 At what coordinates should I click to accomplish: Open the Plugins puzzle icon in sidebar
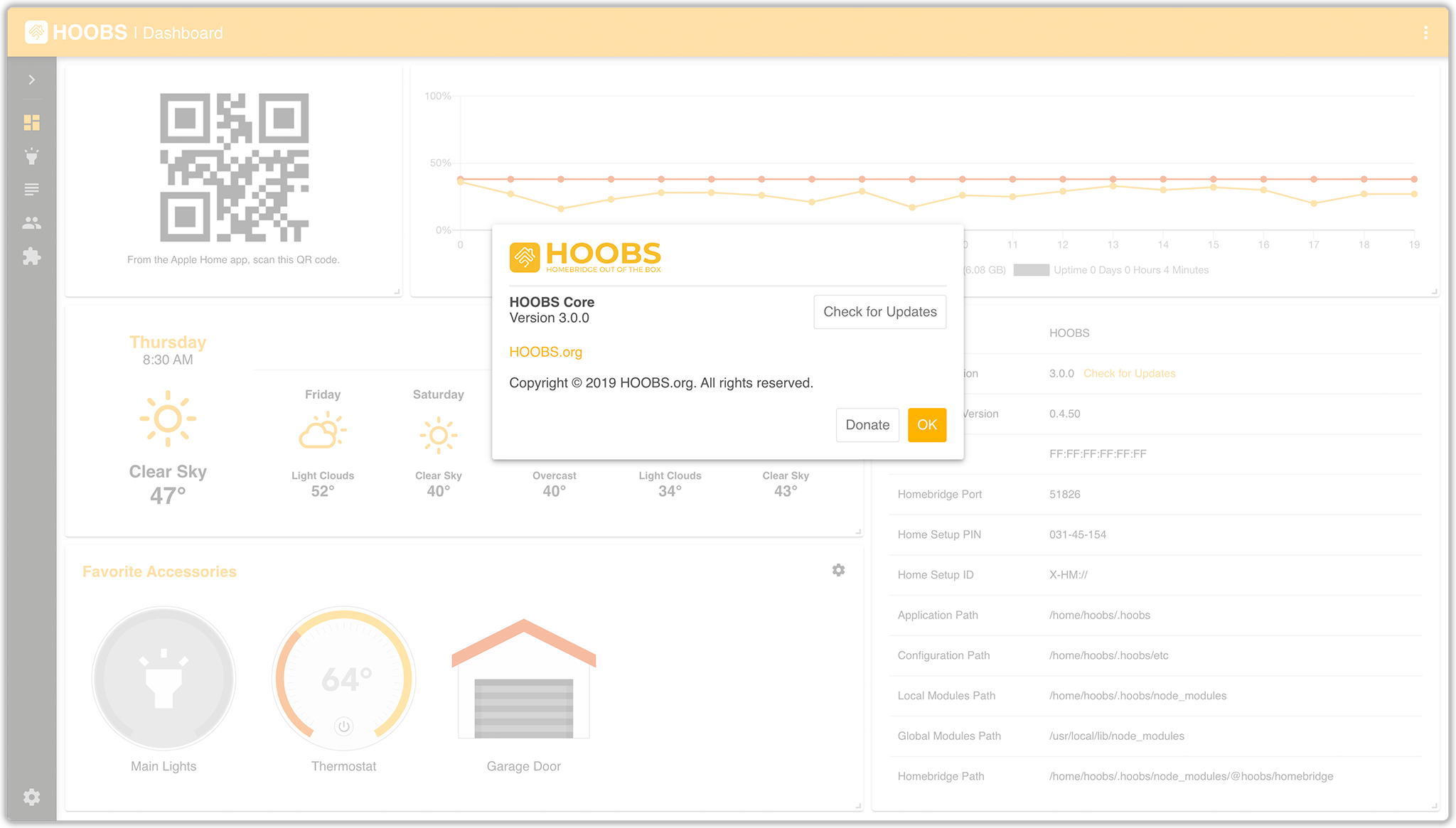click(x=31, y=257)
